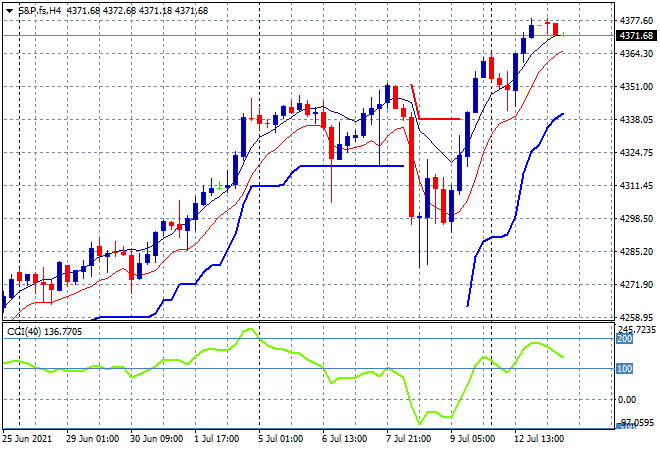This screenshot has height=450, width=660.
Task: Select the S&P.fs,H4 chart title text
Action: point(40,11)
